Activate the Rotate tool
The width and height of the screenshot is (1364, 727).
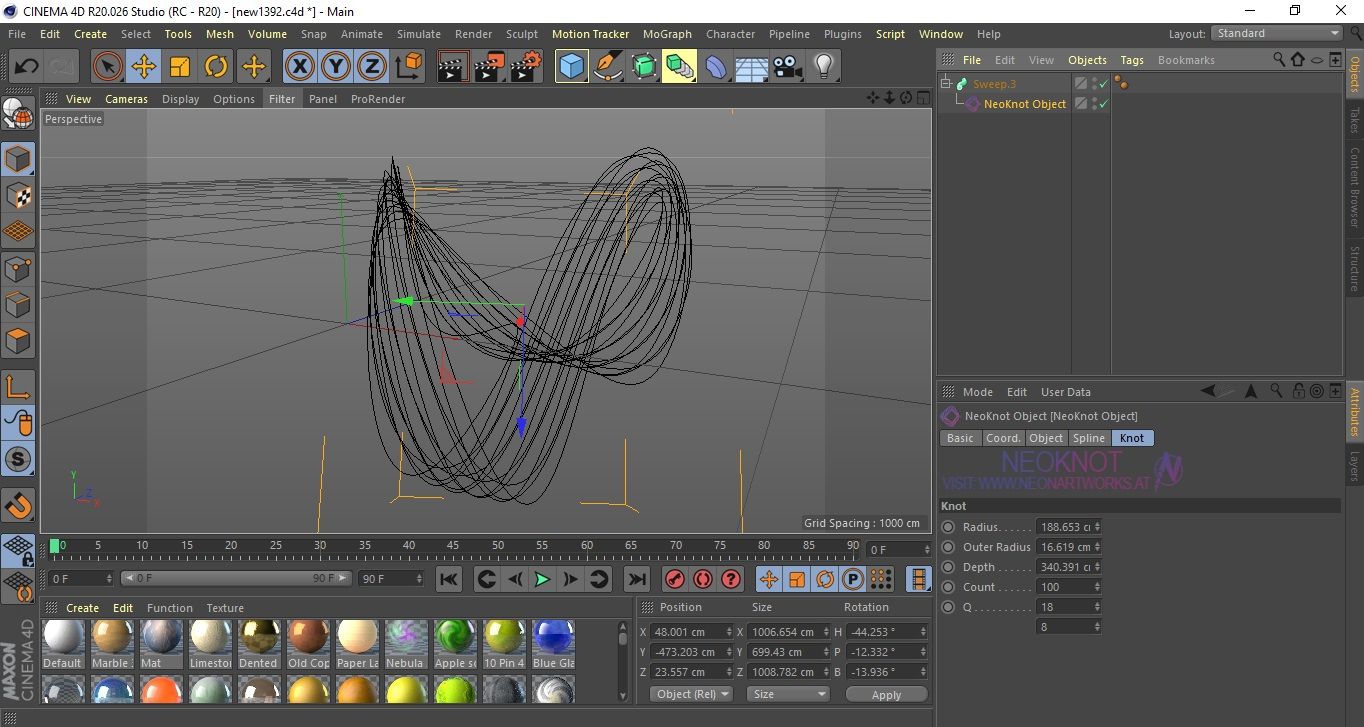[216, 67]
